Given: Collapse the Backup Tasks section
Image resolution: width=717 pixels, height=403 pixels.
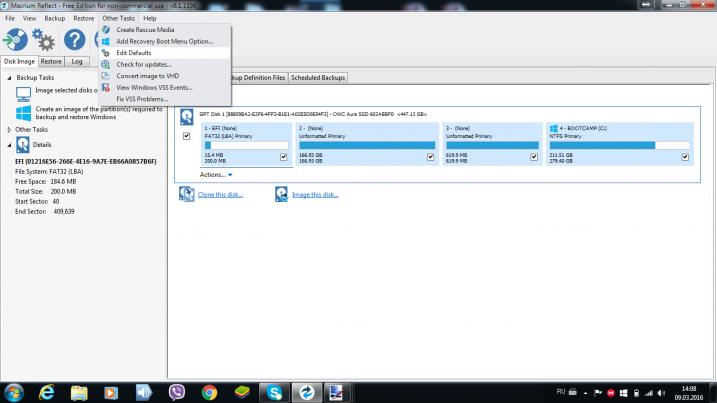Looking at the screenshot, I should (x=9, y=78).
